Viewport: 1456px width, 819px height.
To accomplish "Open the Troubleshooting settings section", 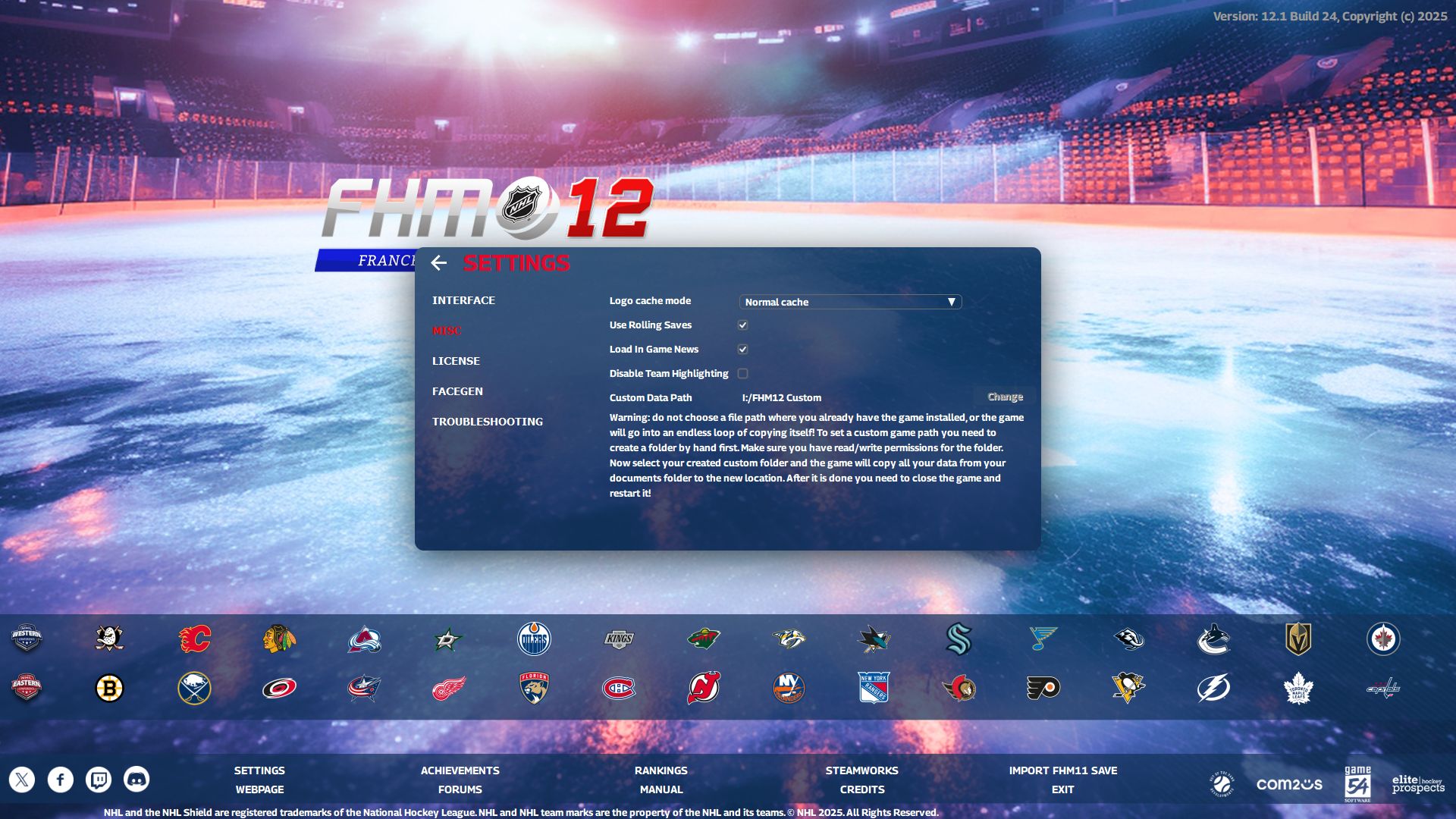I will point(487,422).
